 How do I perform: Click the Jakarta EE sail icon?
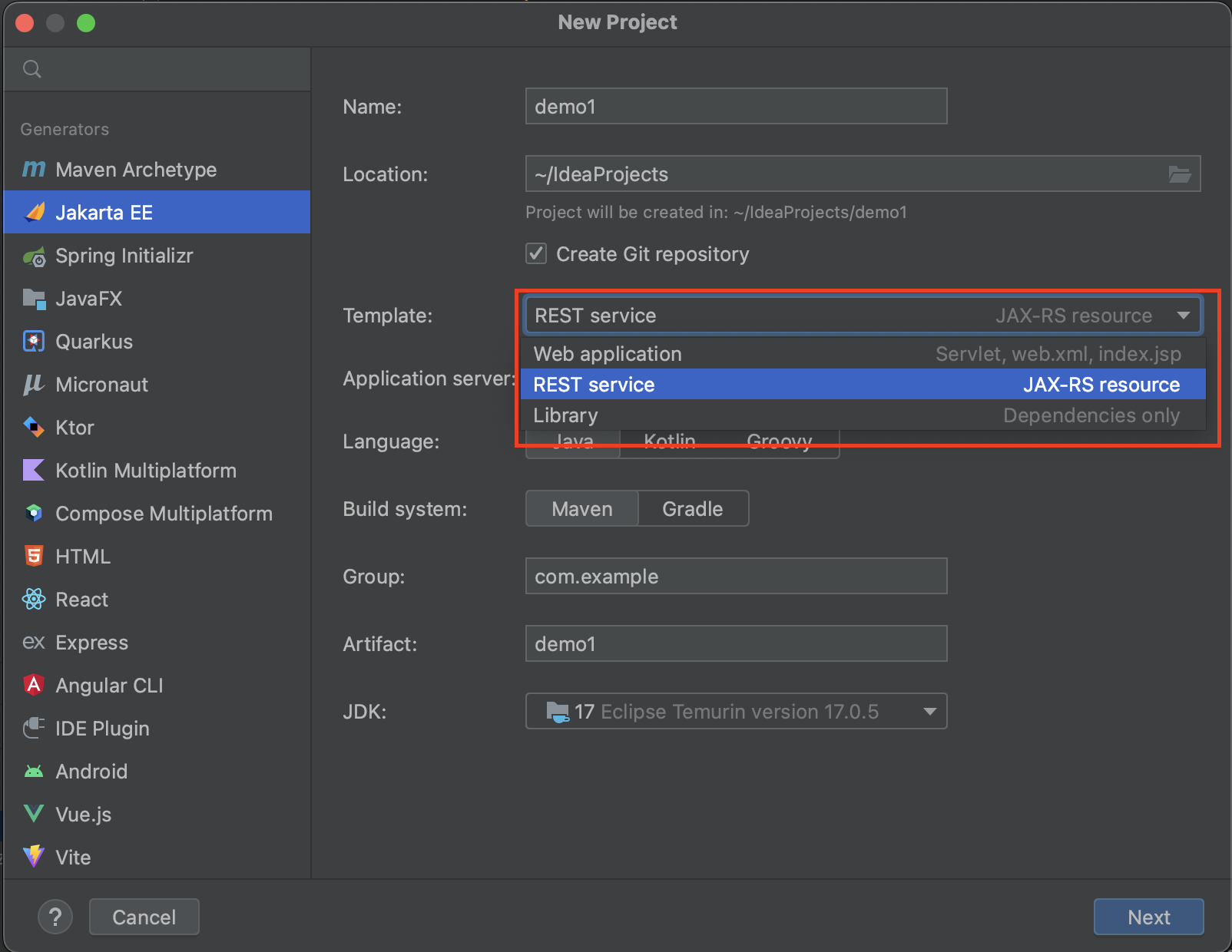pos(34,212)
